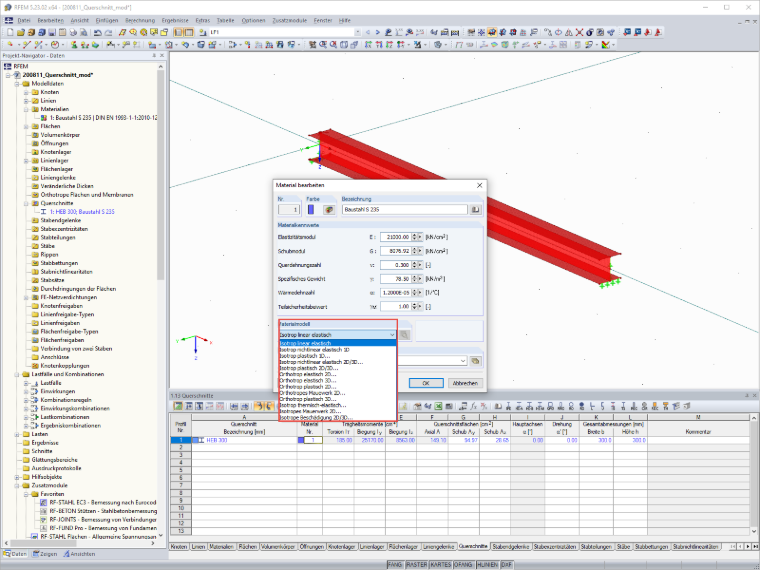Switch to the Materialien table tab
This screenshot has height=570, width=760.
tap(222, 546)
